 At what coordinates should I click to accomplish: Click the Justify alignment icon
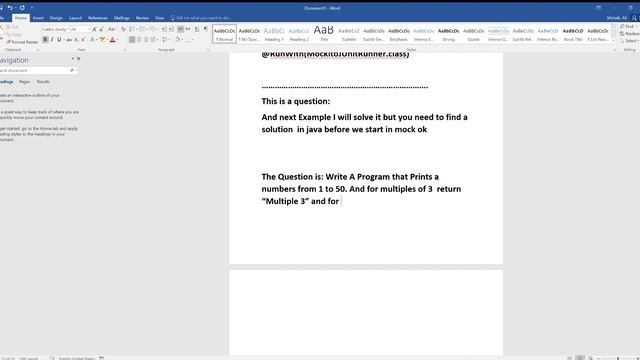pos(153,40)
